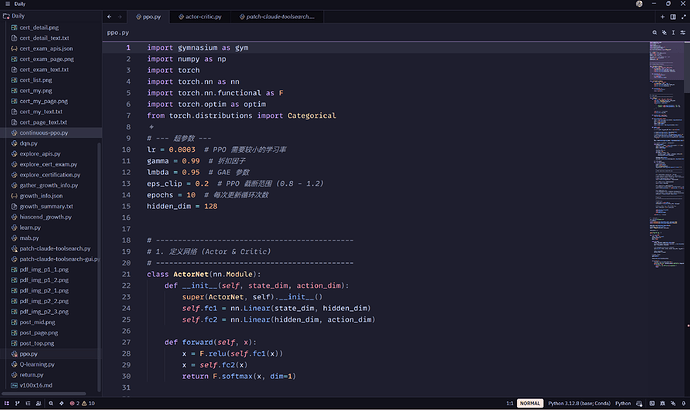
Task: Click the notifications bell icon
Action: [x=683, y=403]
